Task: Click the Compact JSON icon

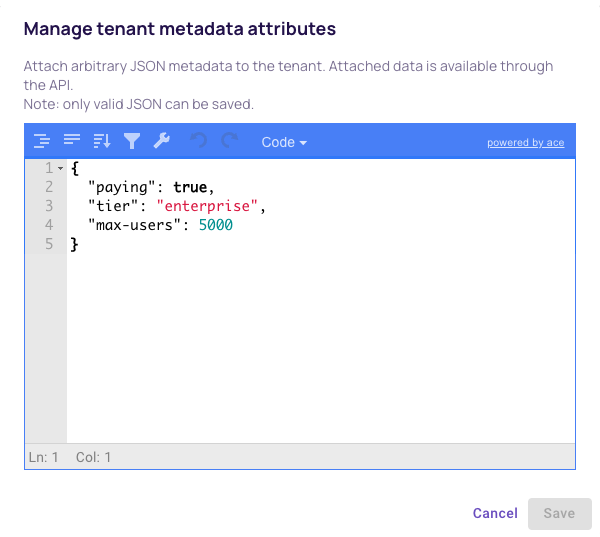Action: tap(72, 140)
